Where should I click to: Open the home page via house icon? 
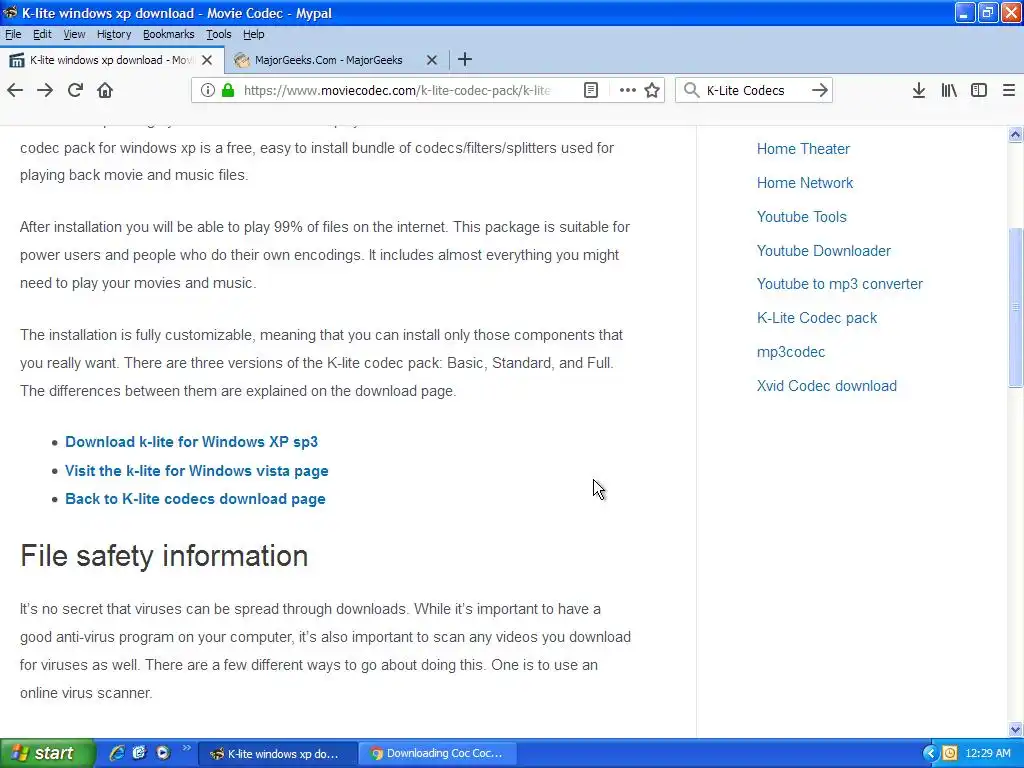(x=105, y=90)
